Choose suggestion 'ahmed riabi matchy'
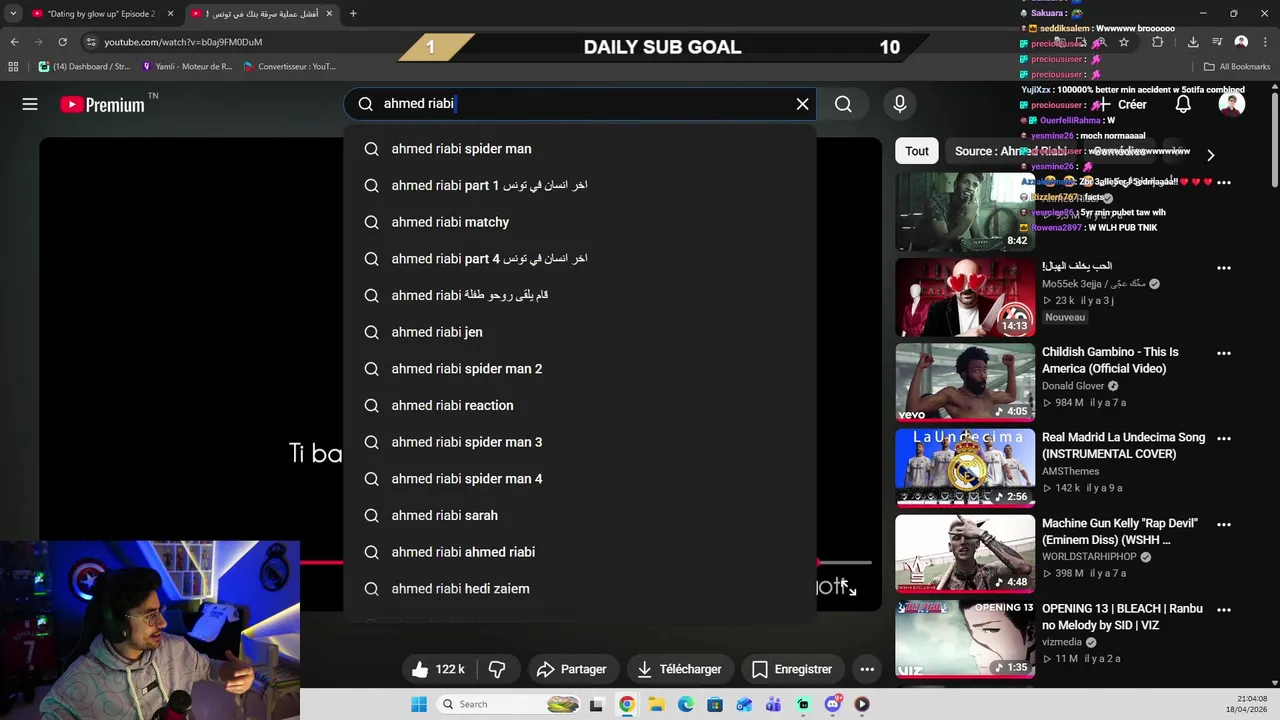 pos(580,222)
